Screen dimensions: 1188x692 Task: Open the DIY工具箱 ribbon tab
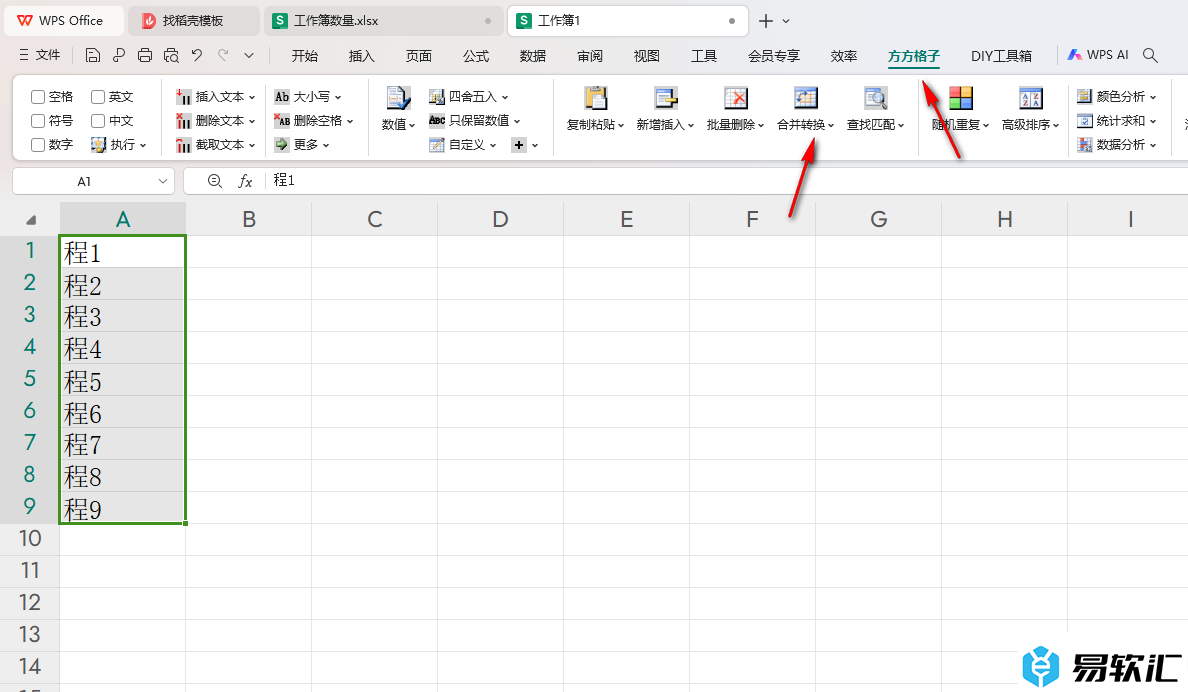click(x=1002, y=56)
